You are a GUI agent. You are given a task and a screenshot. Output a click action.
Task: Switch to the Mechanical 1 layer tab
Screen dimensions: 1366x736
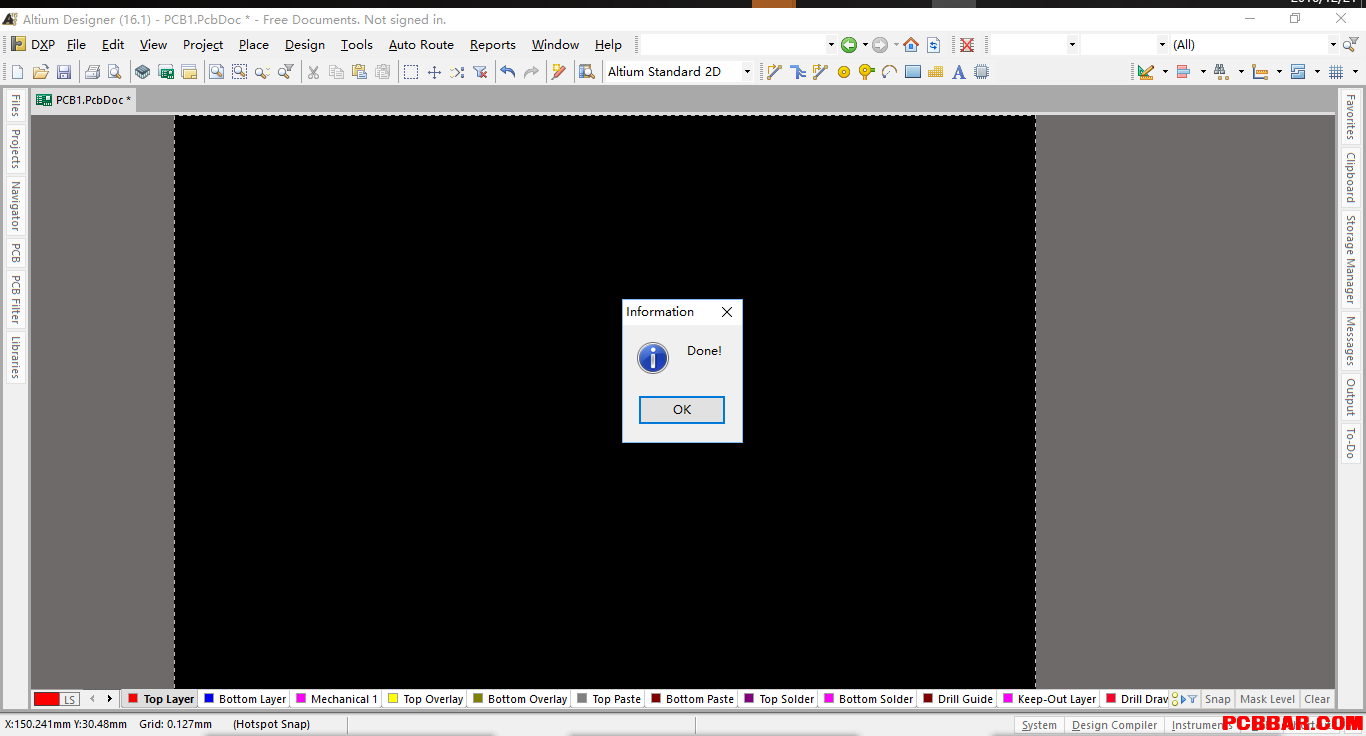click(x=338, y=699)
